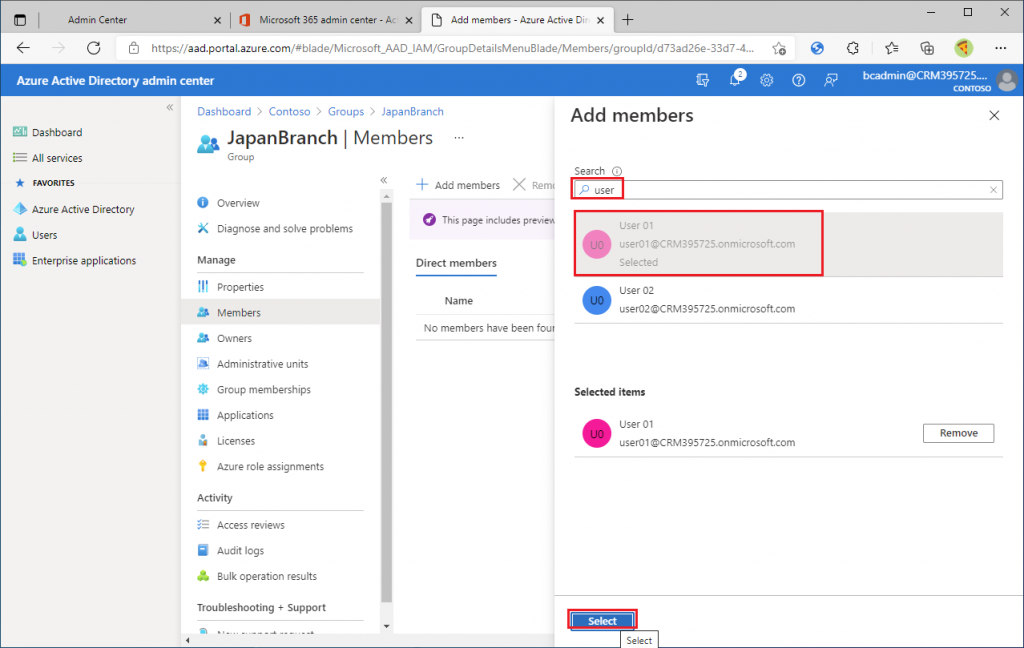The width and height of the screenshot is (1024, 648).
Task: Open Administrative units item
Action: coord(263,364)
